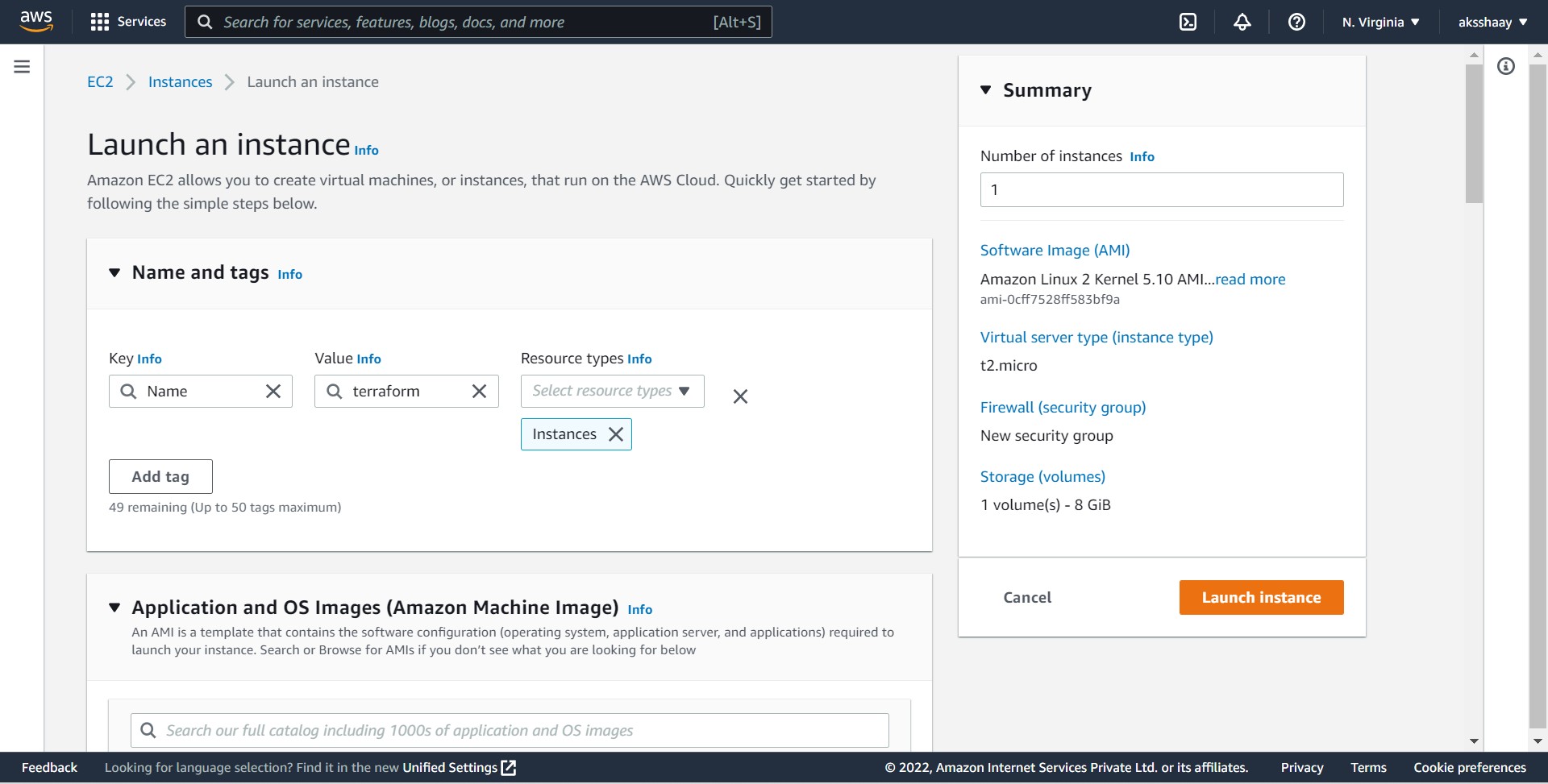Click the Add tag button
This screenshot has width=1548, height=784.
[x=160, y=476]
